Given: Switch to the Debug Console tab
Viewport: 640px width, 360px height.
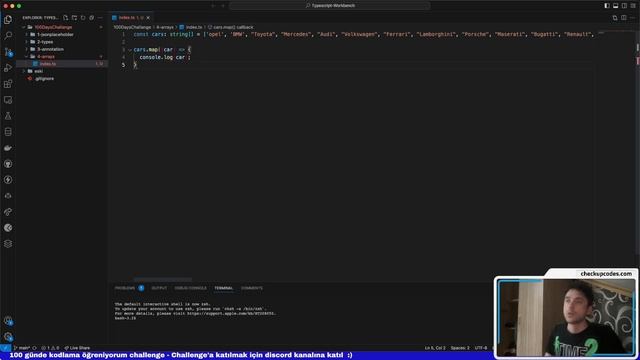Looking at the screenshot, I should (191, 288).
